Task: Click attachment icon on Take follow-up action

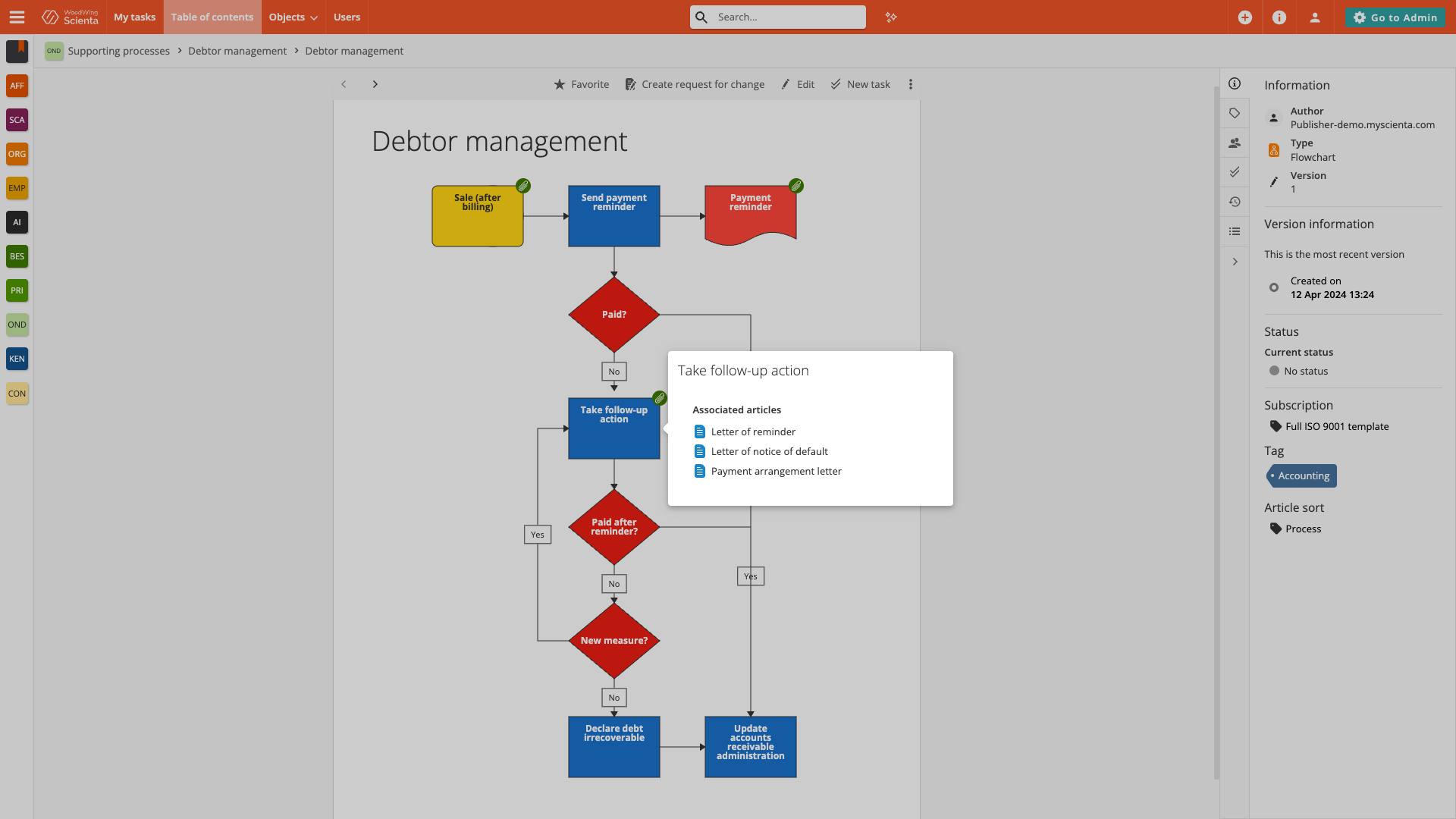Action: tap(660, 398)
